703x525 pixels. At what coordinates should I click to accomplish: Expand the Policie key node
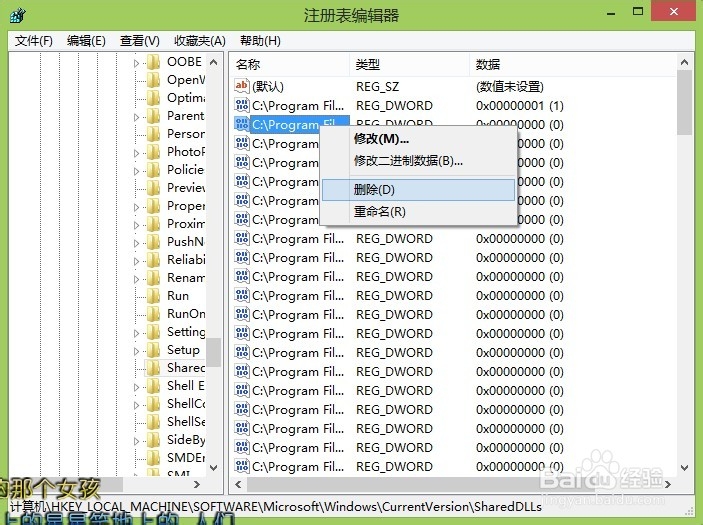coord(136,171)
